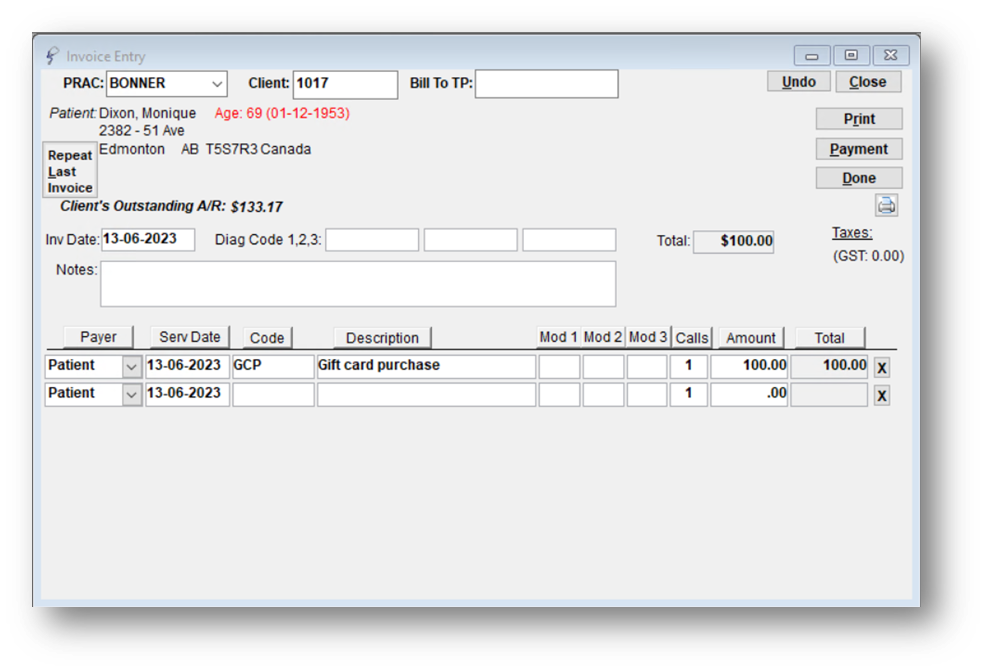
Task: Click Calls field on the second line
Action: 689,395
